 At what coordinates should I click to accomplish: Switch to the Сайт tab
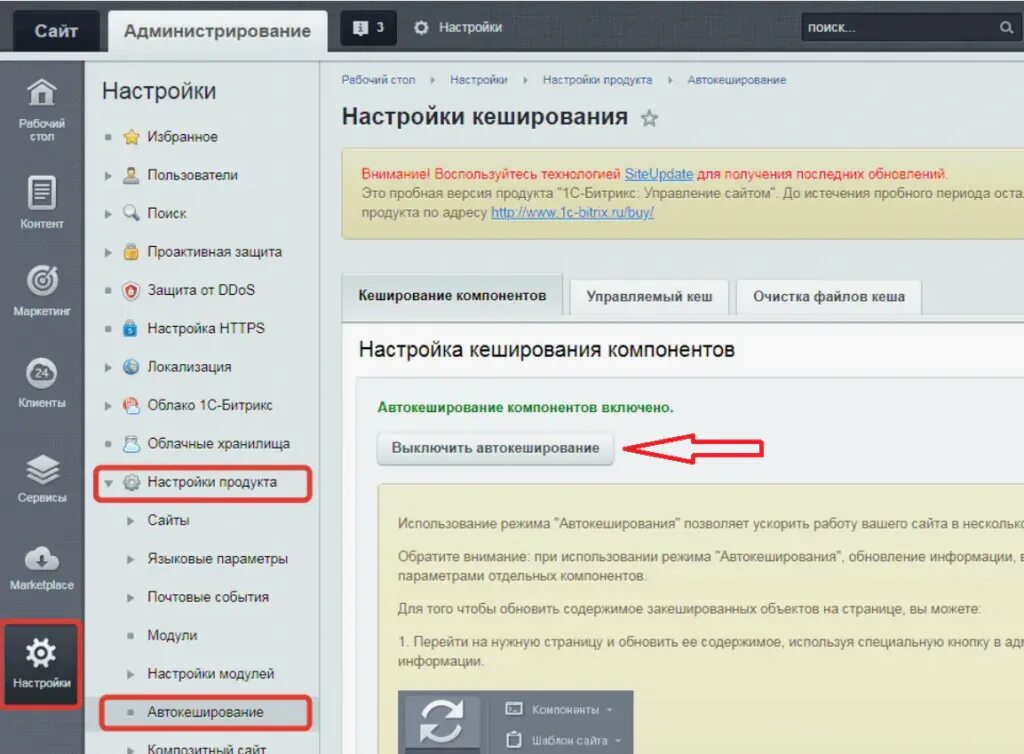pos(56,30)
